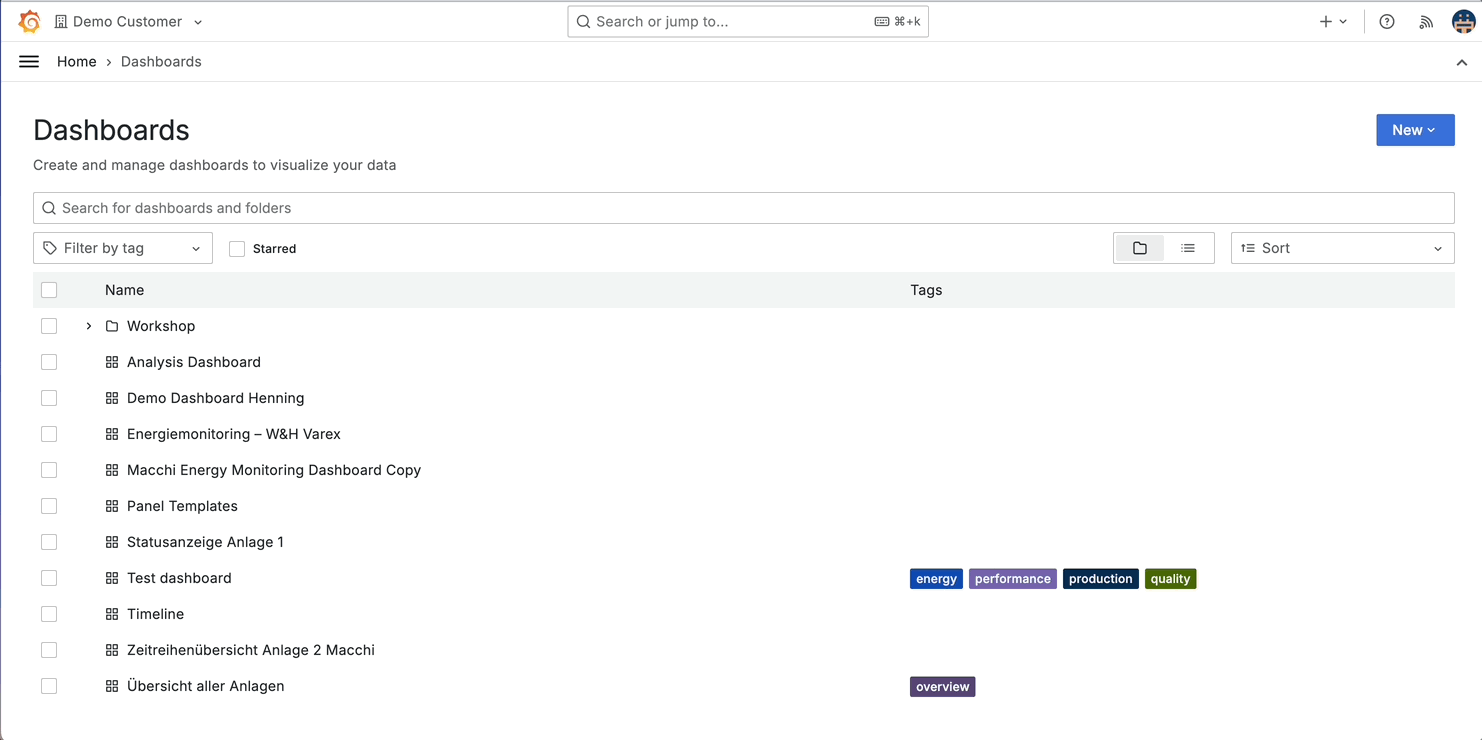Click the purple overview tag
This screenshot has height=740, width=1482.
(942, 686)
